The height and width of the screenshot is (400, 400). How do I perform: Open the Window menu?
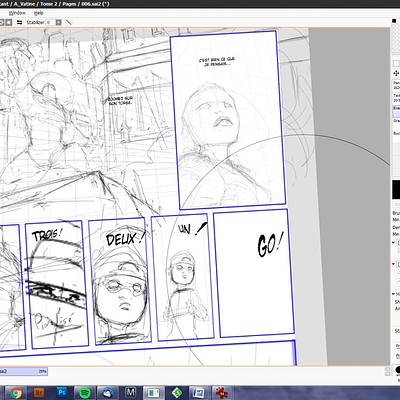tap(17, 13)
